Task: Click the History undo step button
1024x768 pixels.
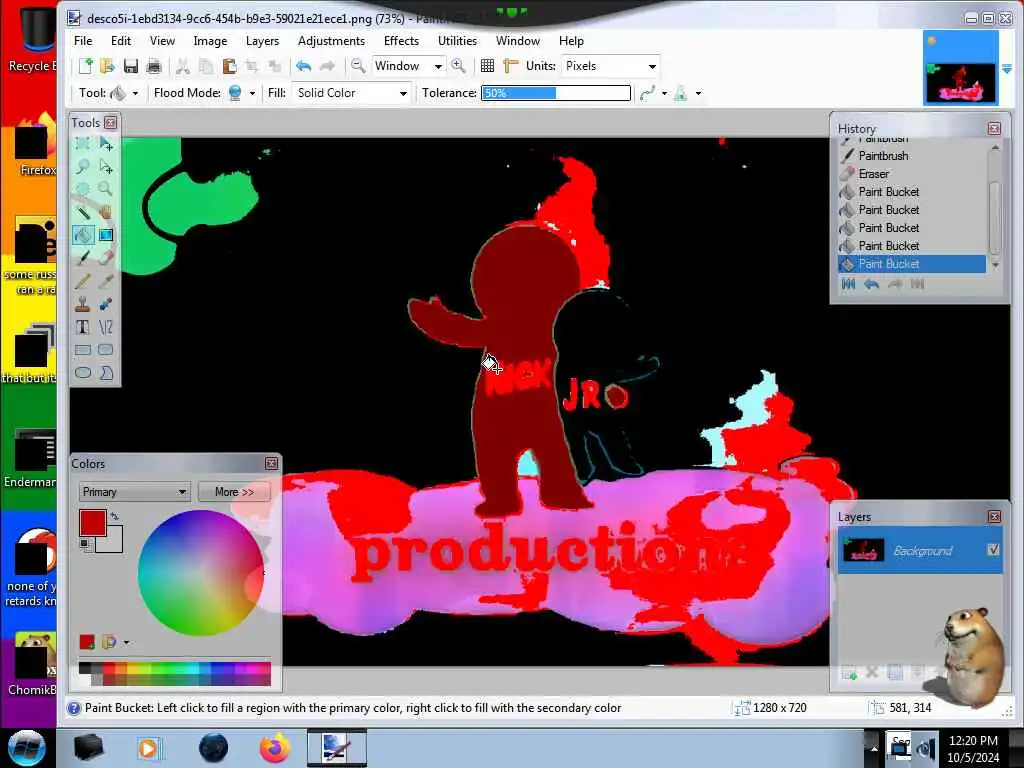Action: click(x=871, y=284)
